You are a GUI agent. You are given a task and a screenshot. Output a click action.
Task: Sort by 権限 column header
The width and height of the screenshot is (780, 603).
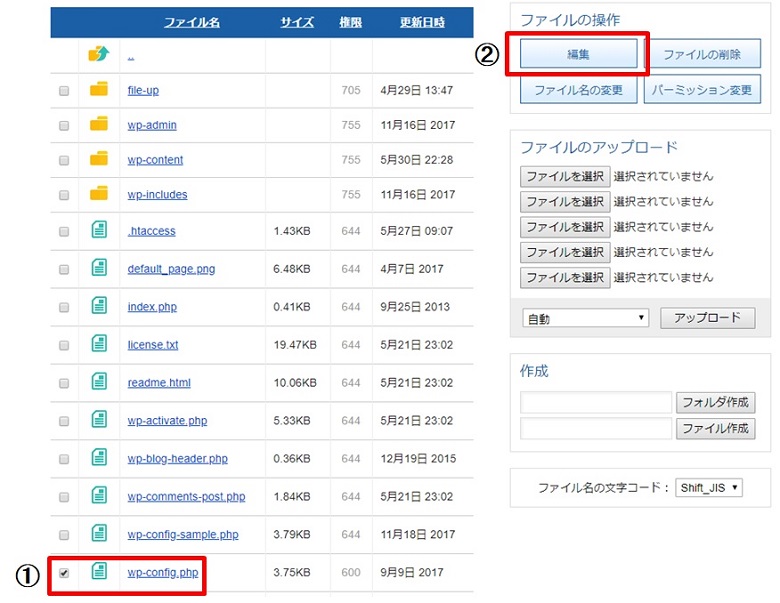351,22
